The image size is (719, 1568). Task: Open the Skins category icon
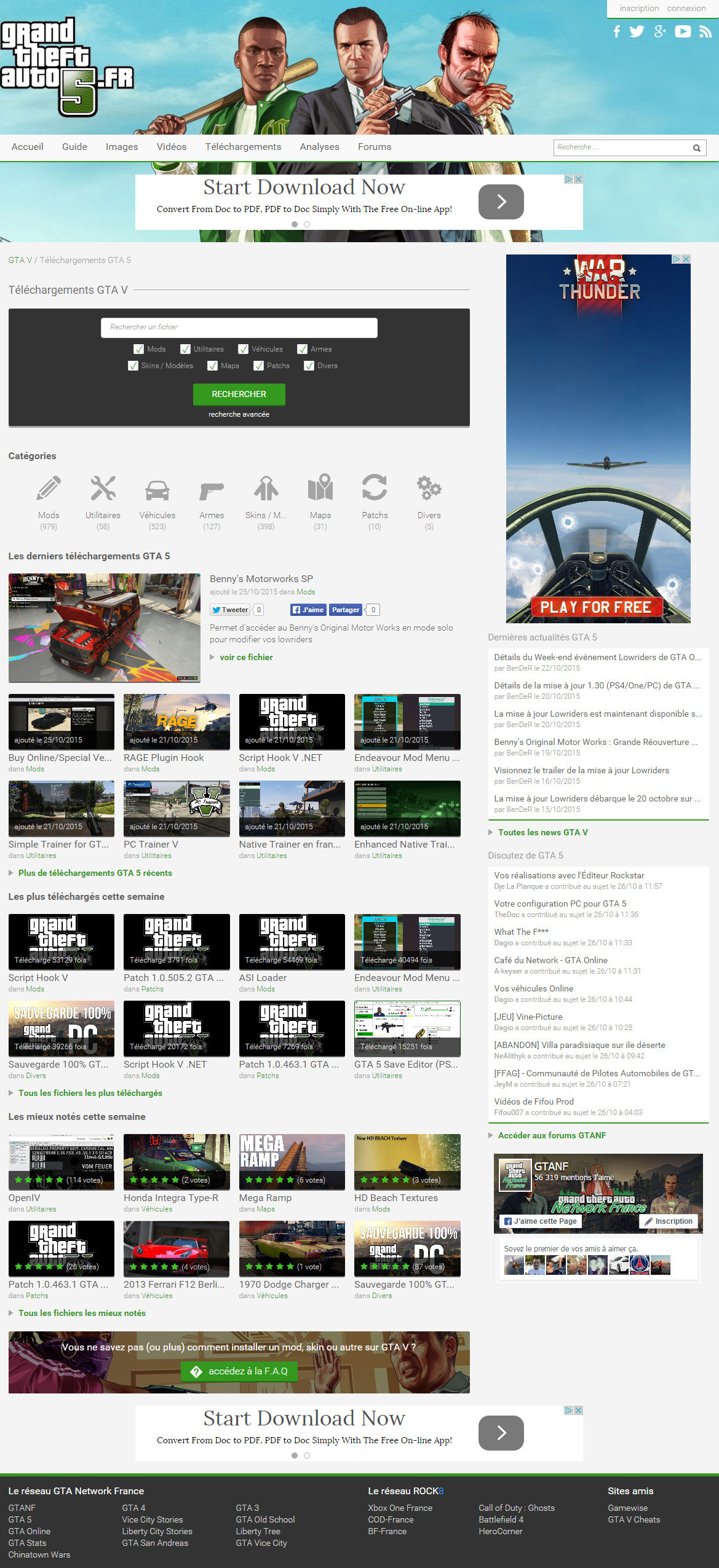click(x=266, y=489)
